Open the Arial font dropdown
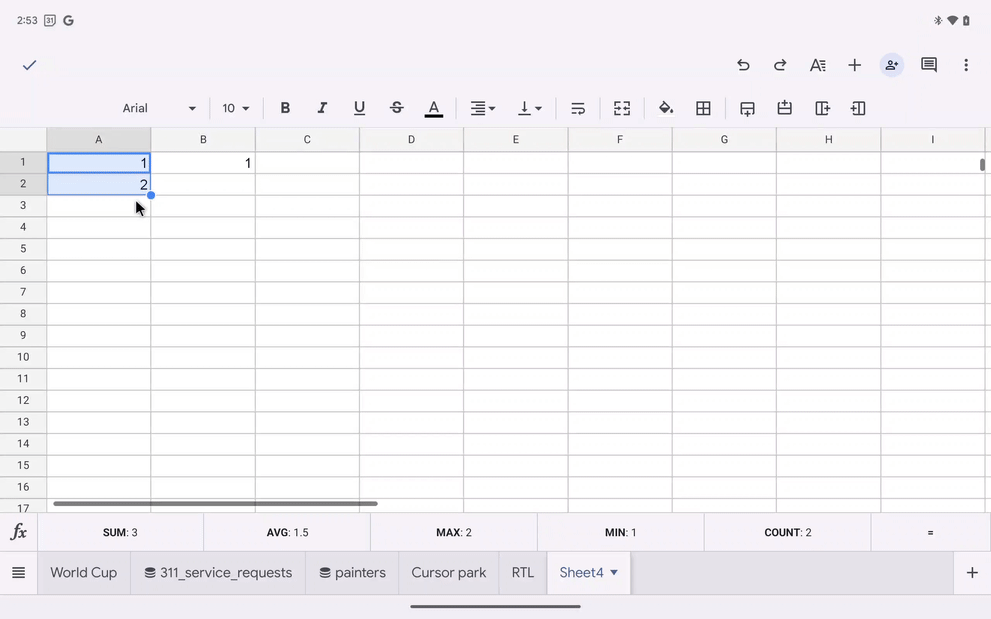The width and height of the screenshot is (991, 619). coord(159,108)
